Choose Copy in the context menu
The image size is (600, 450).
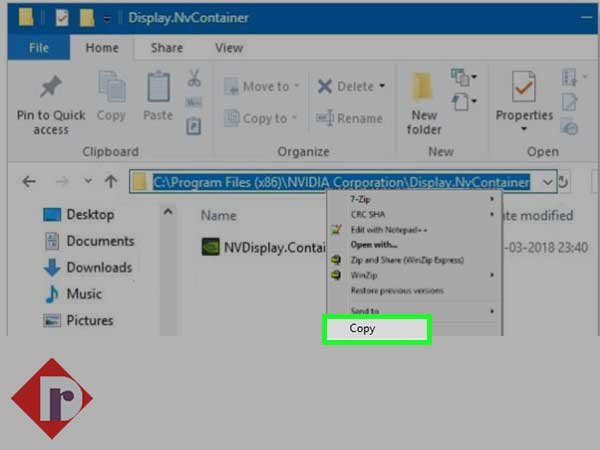[x=377, y=329]
